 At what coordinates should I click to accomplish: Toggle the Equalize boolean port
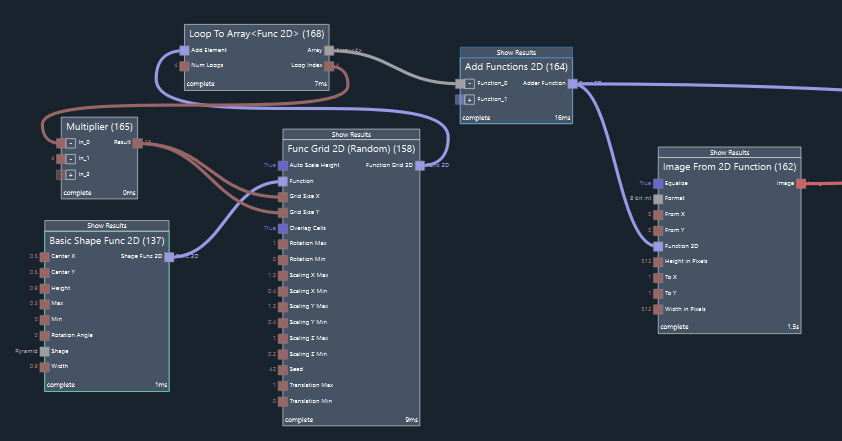click(657, 183)
